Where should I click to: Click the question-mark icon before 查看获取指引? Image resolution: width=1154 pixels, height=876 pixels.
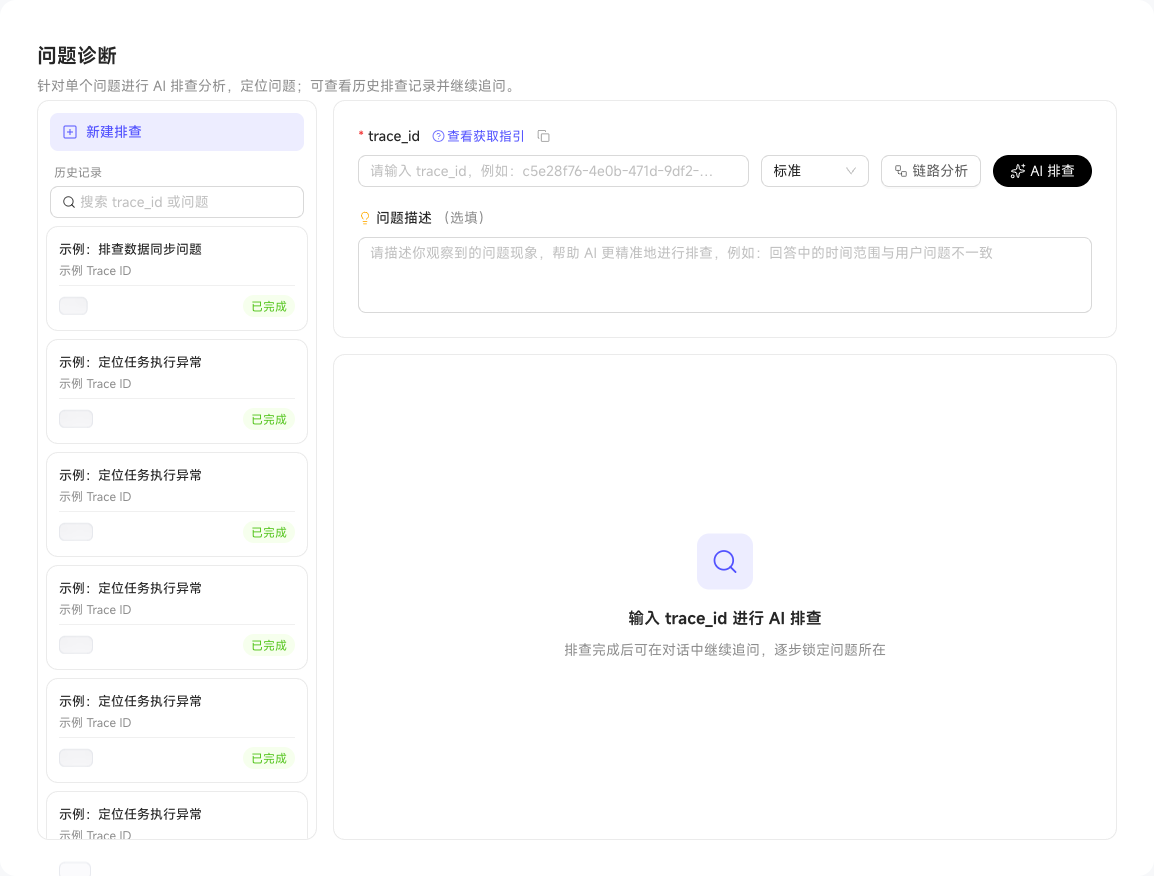point(438,136)
